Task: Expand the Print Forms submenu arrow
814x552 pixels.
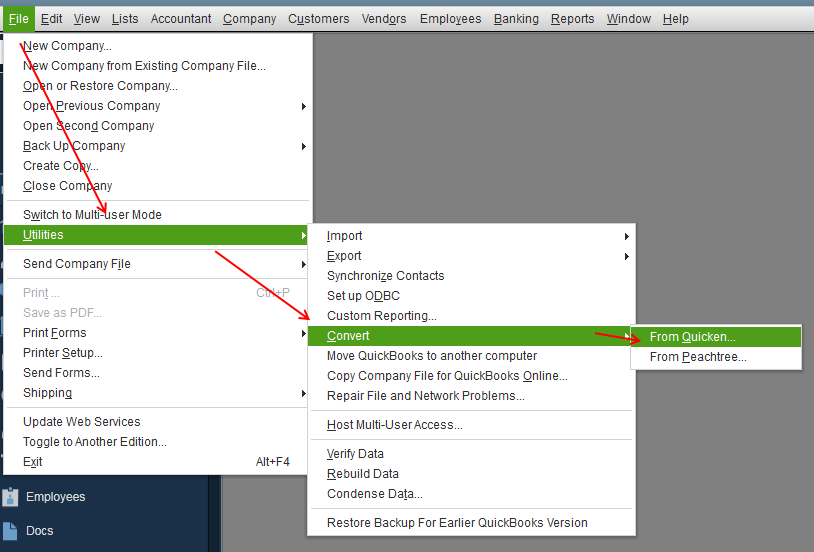Action: 304,333
